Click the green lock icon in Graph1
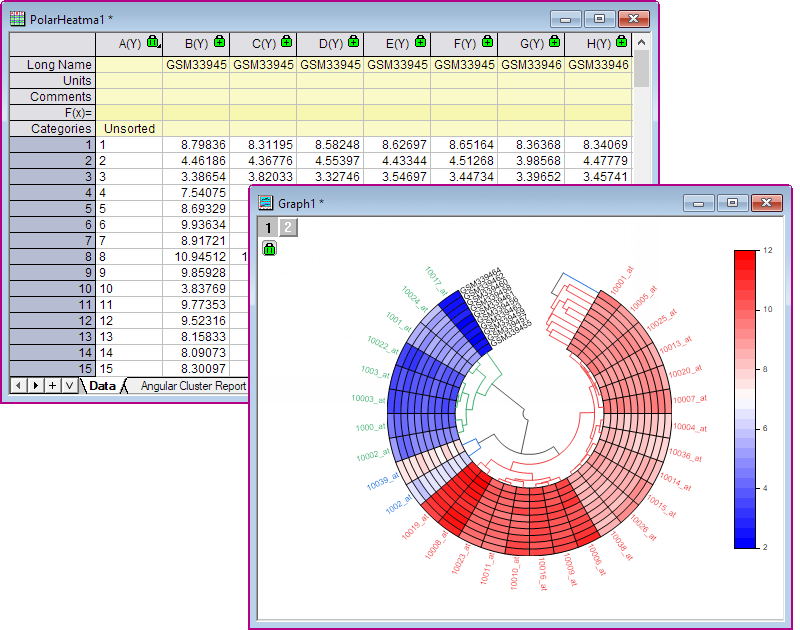800x630 pixels. point(269,248)
